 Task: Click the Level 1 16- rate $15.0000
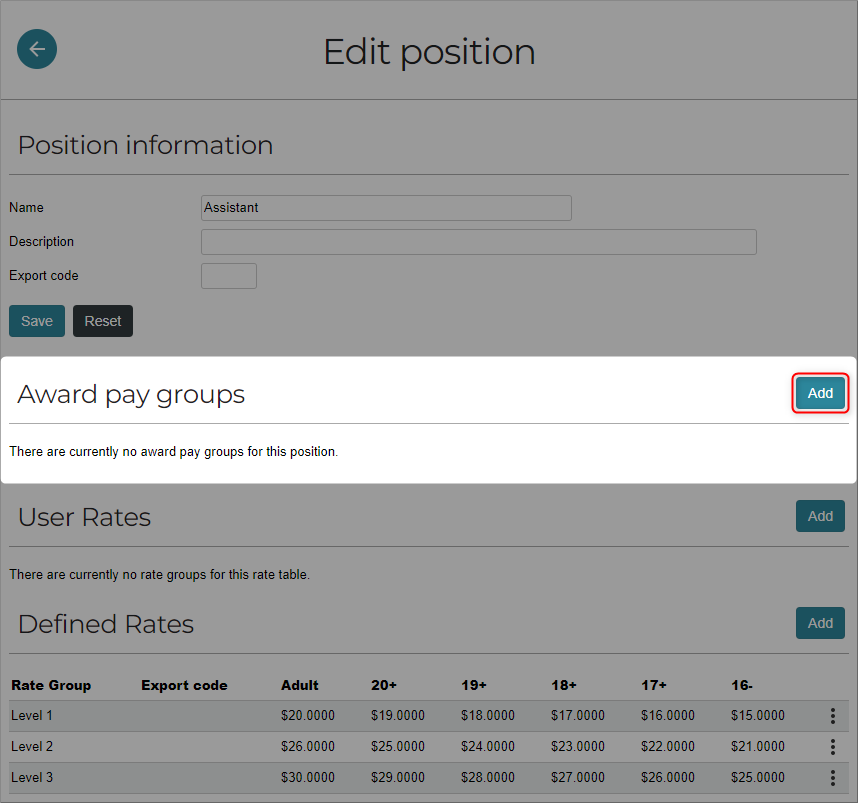(x=758, y=715)
